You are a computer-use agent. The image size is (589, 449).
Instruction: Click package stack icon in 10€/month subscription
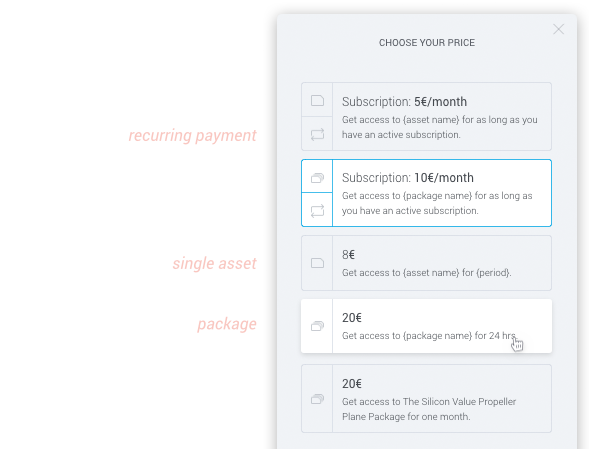click(317, 178)
